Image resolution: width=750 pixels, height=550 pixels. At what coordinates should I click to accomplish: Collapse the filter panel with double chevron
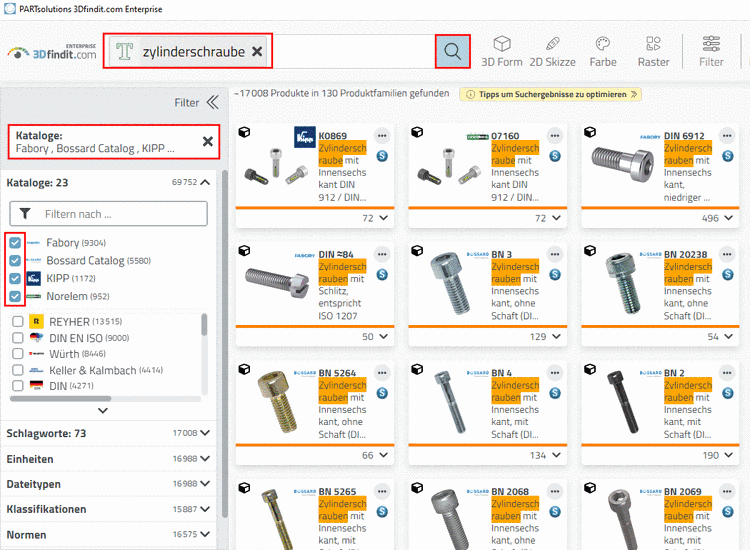[x=212, y=102]
